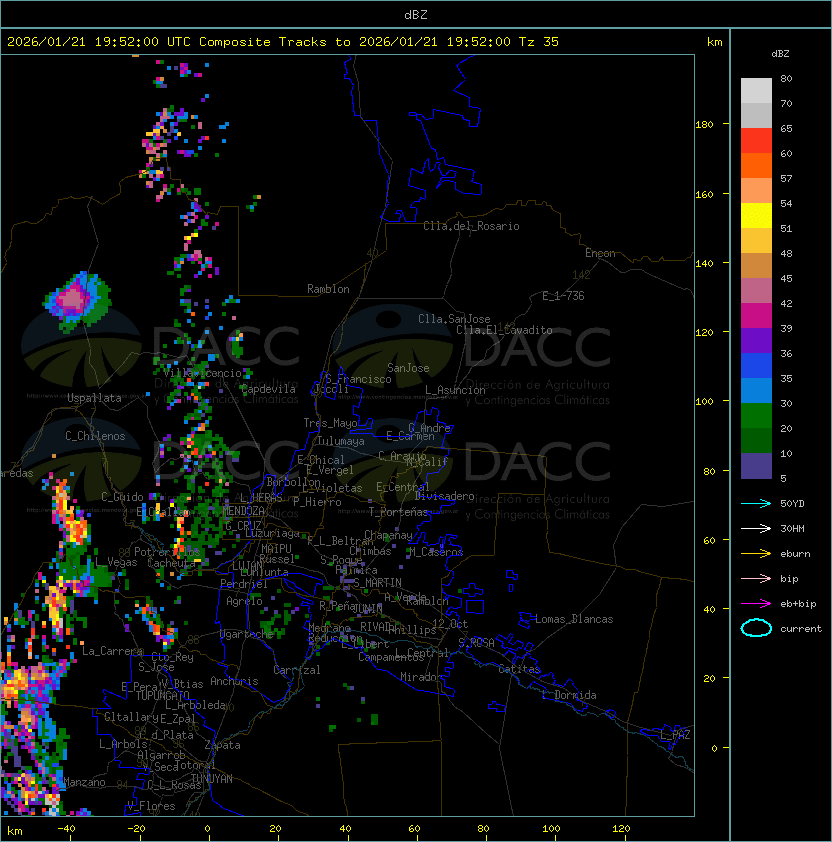Select the bright yellow 54–51 dBZ swatch
Screen dimensions: 832x842
[756, 216]
